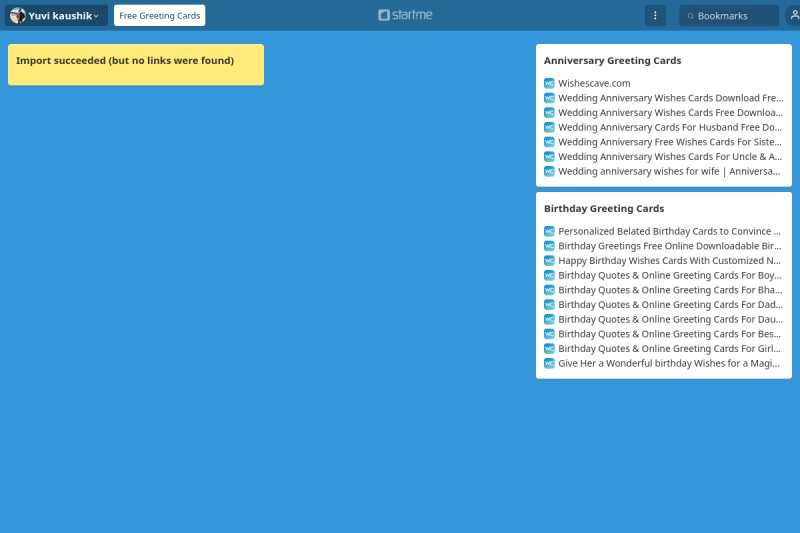Image resolution: width=800 pixels, height=533 pixels.
Task: Open Birthday Quotes Greeting Cards For Bha... link
Action: (670, 290)
